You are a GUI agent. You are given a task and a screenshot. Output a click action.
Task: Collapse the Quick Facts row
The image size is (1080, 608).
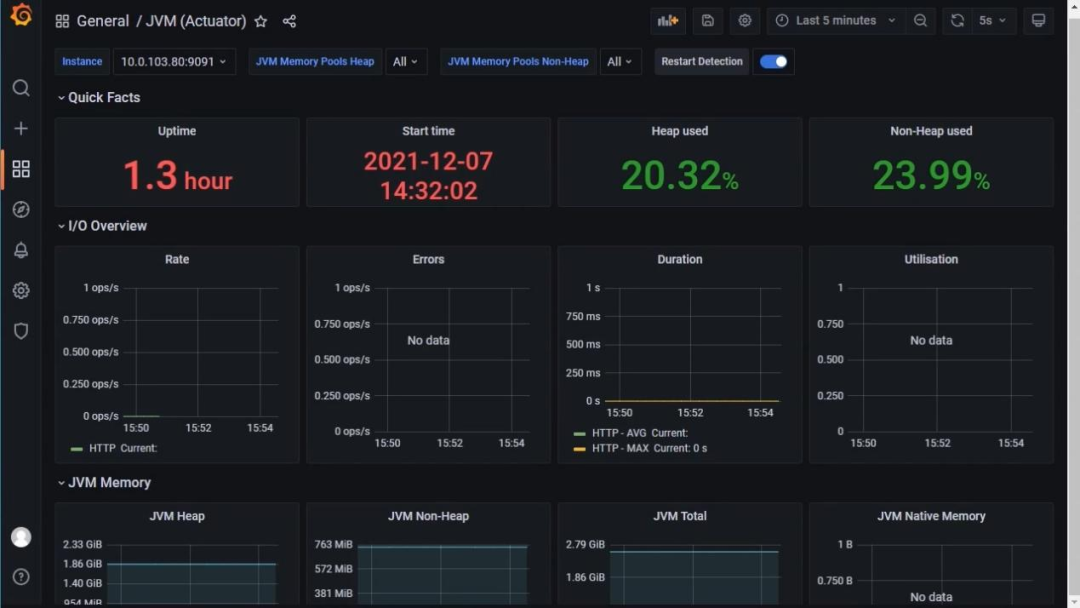pyautogui.click(x=103, y=97)
